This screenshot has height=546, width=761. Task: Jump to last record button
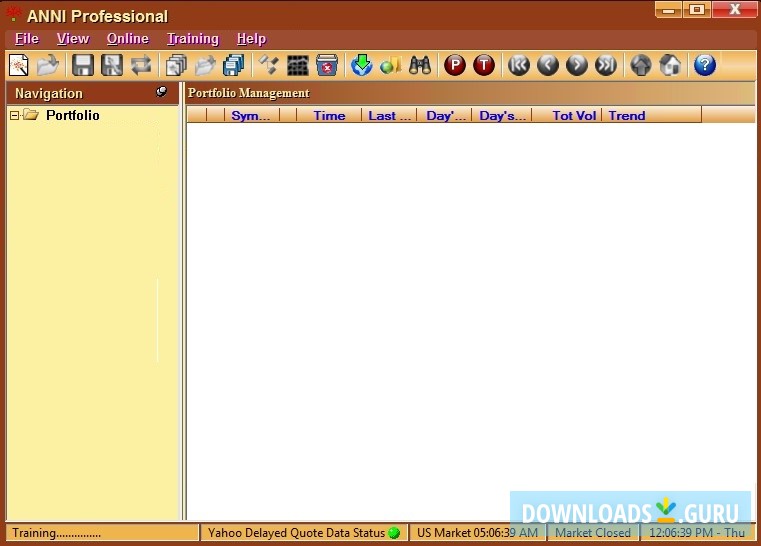606,66
